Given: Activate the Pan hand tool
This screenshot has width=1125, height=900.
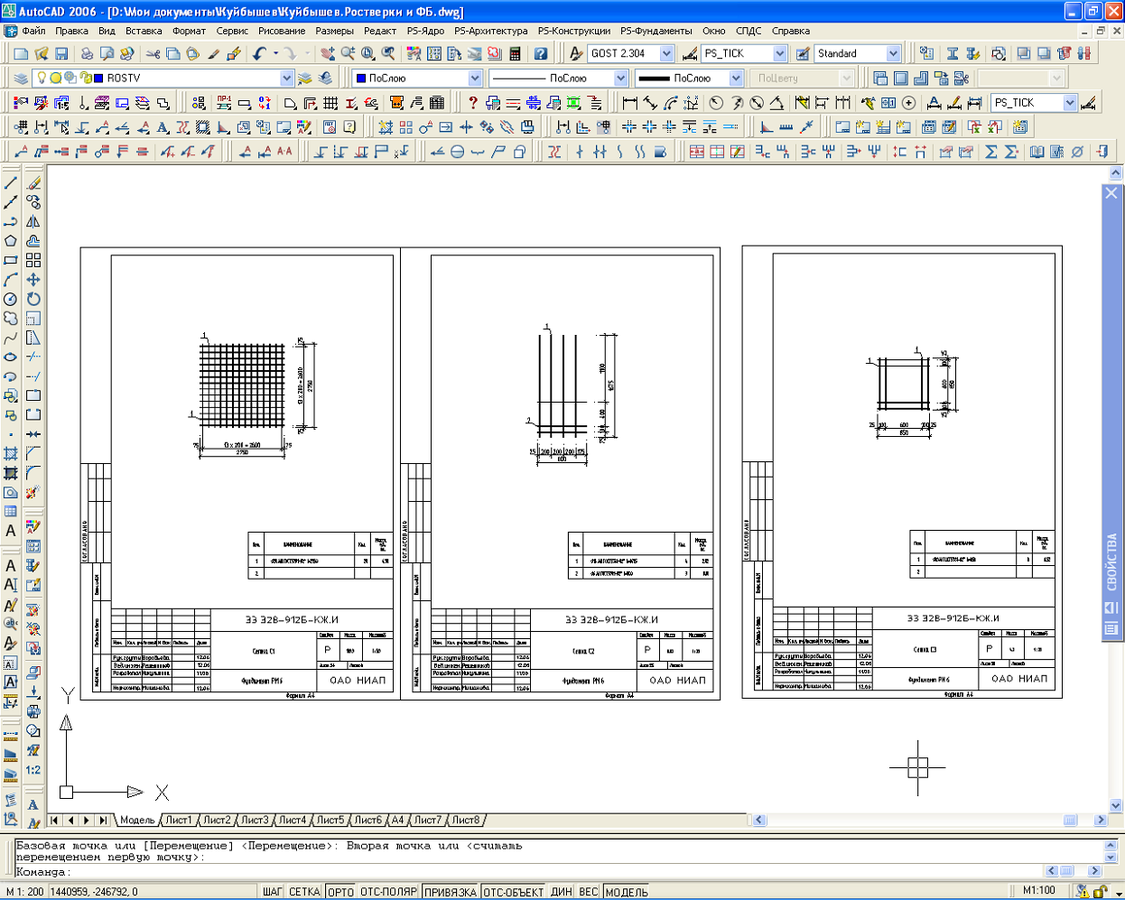Looking at the screenshot, I should (327, 54).
